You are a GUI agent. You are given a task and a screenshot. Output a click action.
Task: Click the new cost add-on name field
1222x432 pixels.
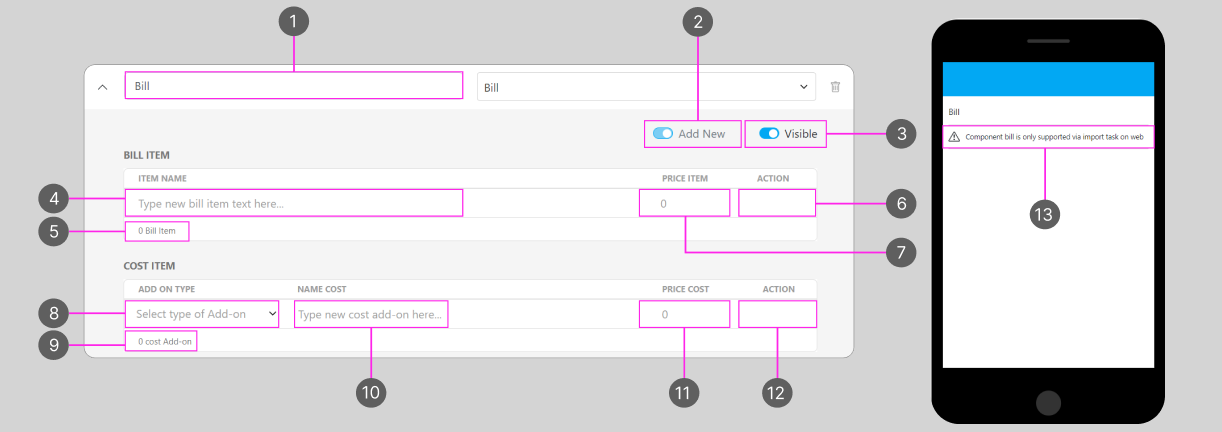tap(371, 314)
